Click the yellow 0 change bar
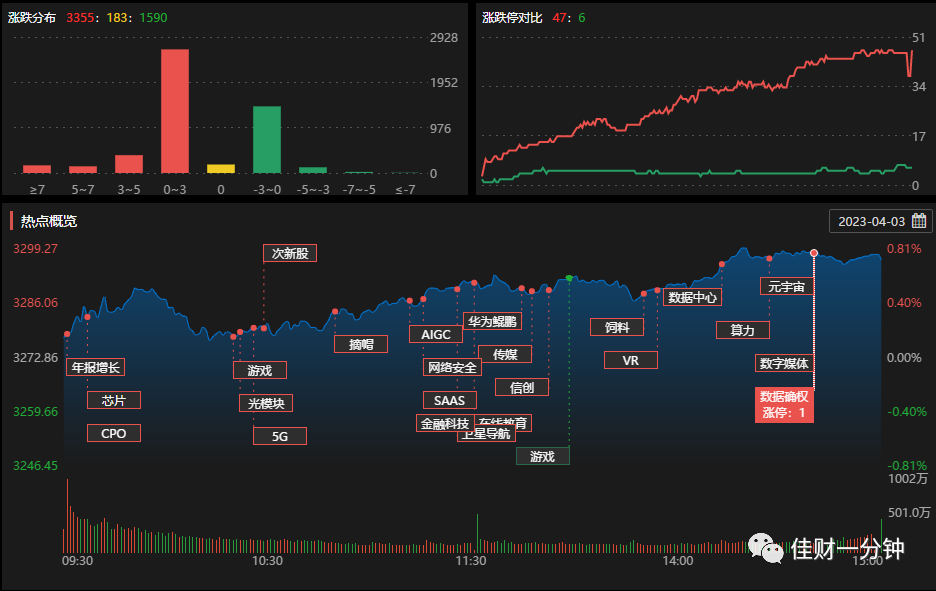 (221, 169)
